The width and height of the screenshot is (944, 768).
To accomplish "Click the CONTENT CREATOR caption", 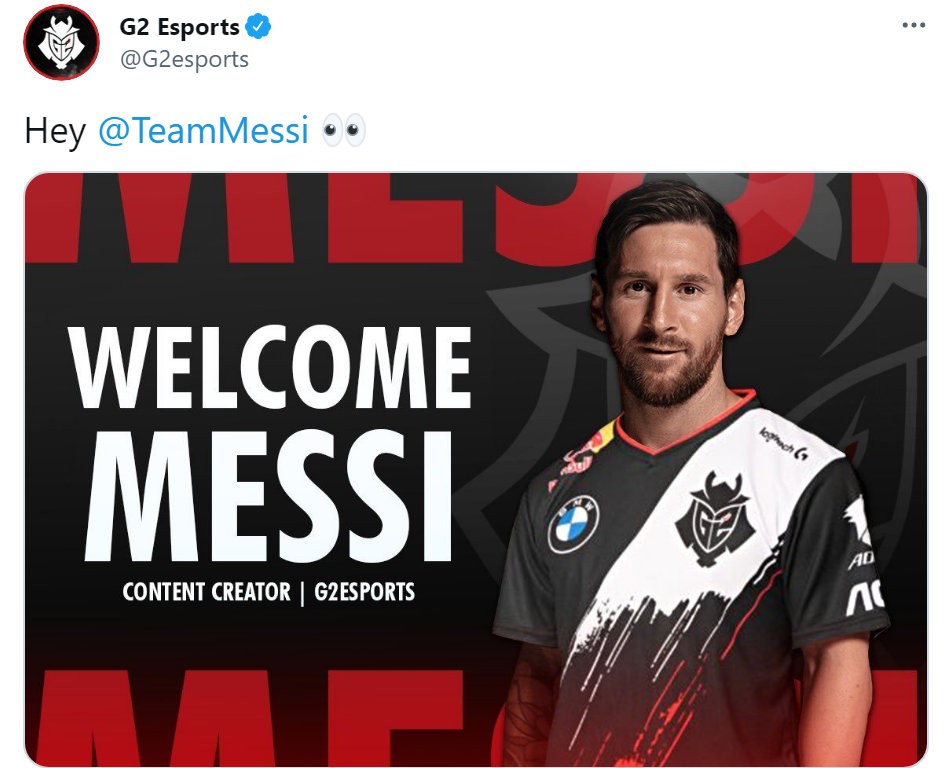I will click(206, 592).
